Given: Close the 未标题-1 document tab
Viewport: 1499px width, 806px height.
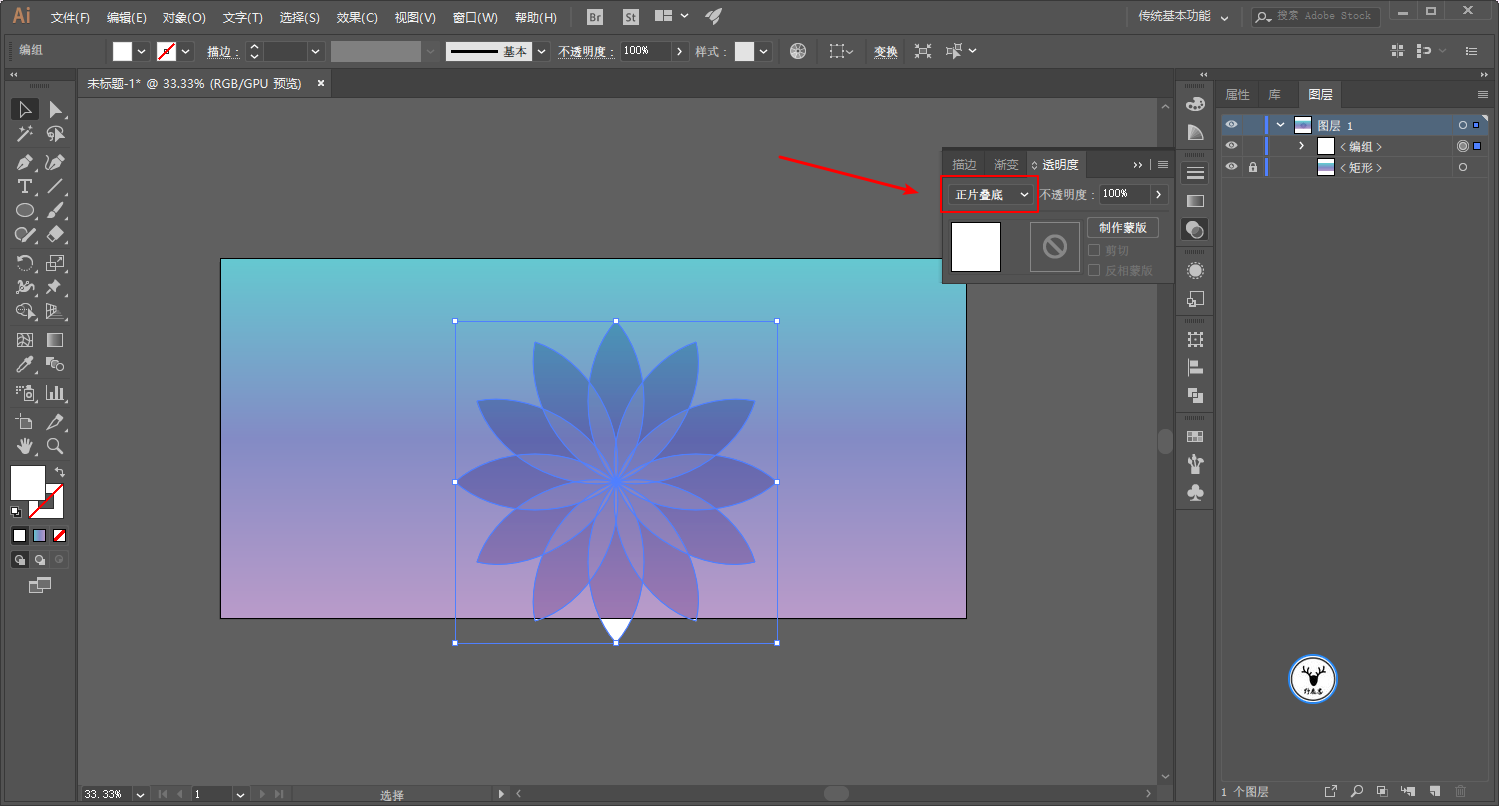Looking at the screenshot, I should click(321, 83).
